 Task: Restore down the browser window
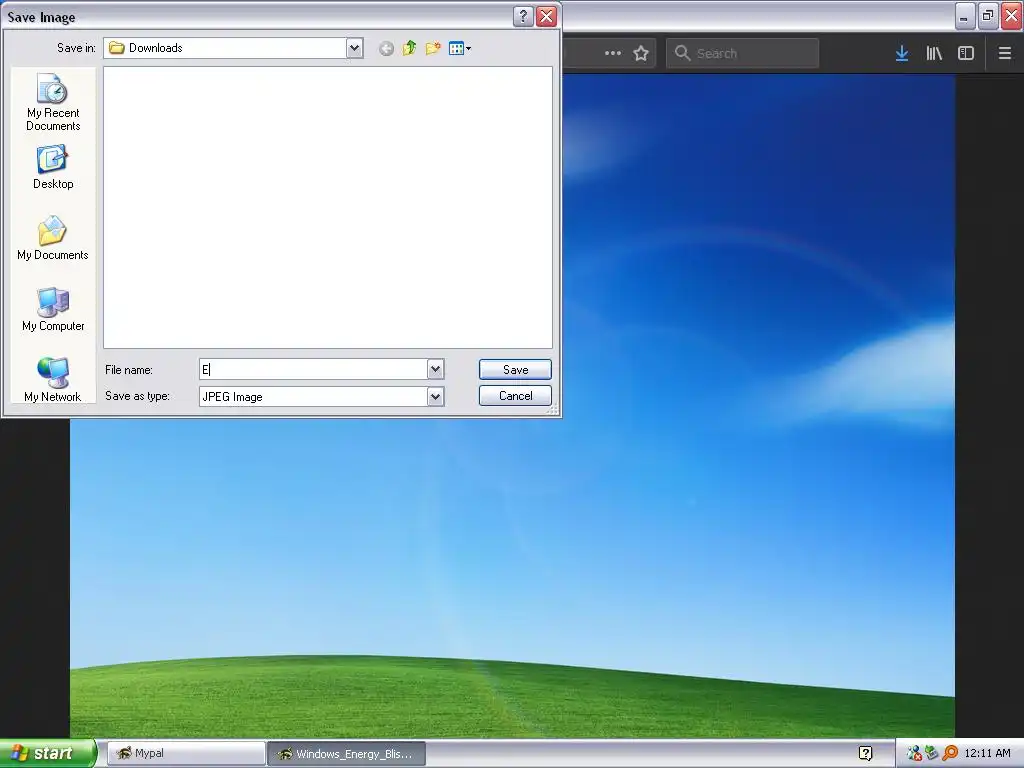pyautogui.click(x=988, y=16)
